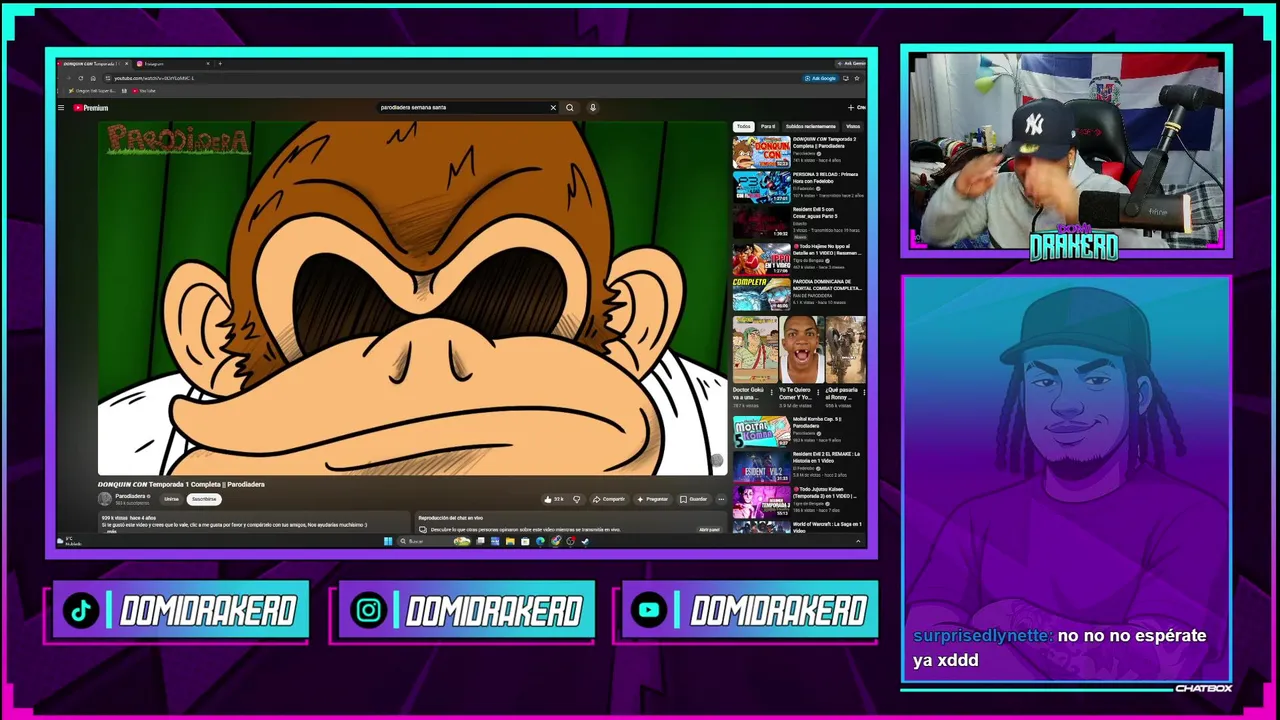Open Moltal Komba Cap. 5 video
The height and width of the screenshot is (720, 1280).
tap(761, 432)
